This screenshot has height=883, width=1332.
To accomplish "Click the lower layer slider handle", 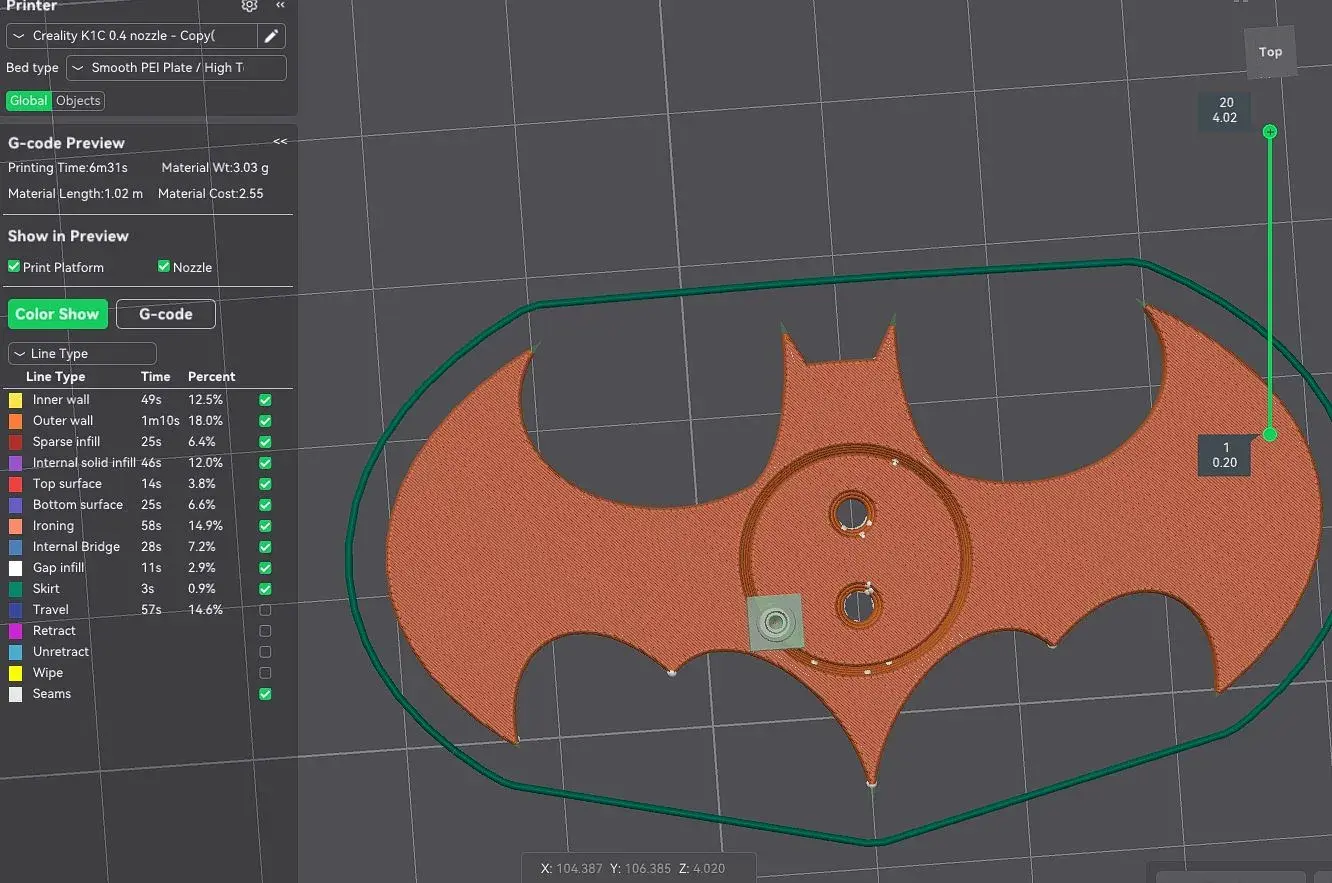I will click(1270, 434).
